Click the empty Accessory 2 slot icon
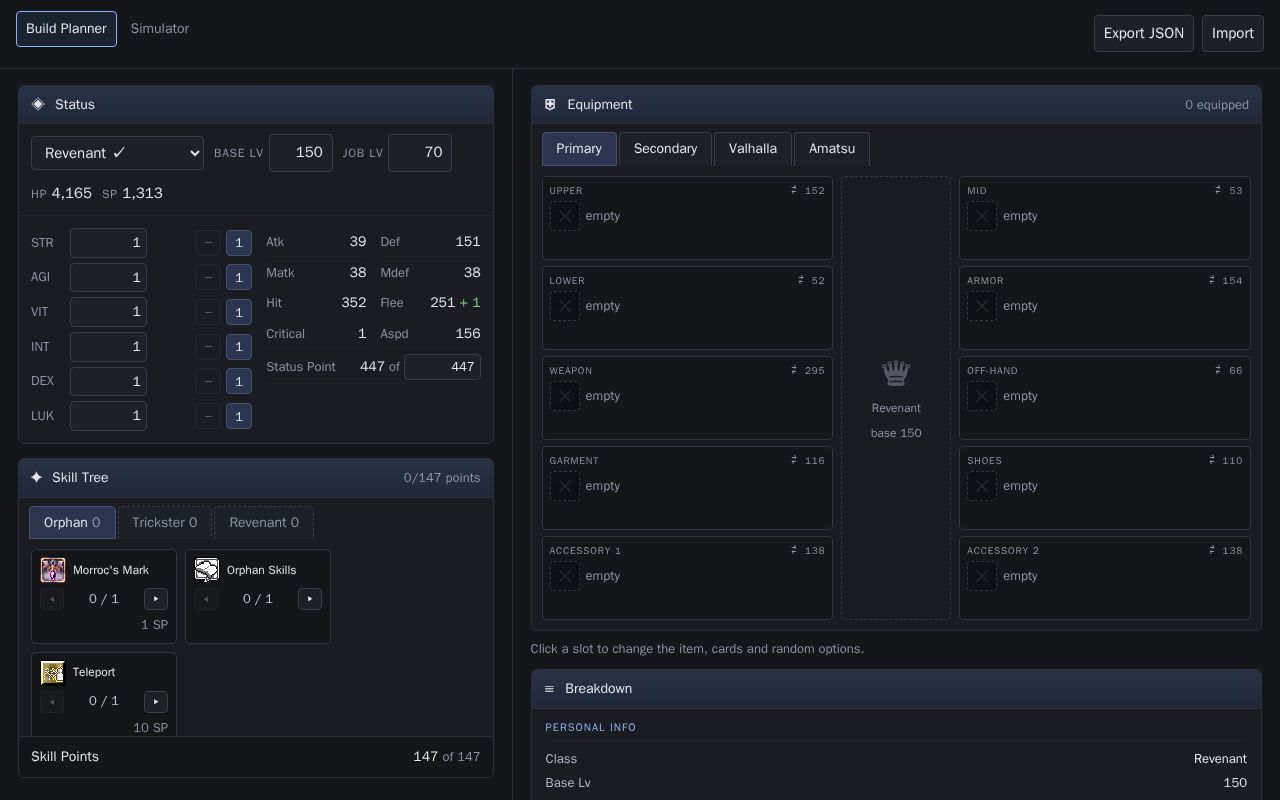The width and height of the screenshot is (1280, 800). click(x=982, y=576)
